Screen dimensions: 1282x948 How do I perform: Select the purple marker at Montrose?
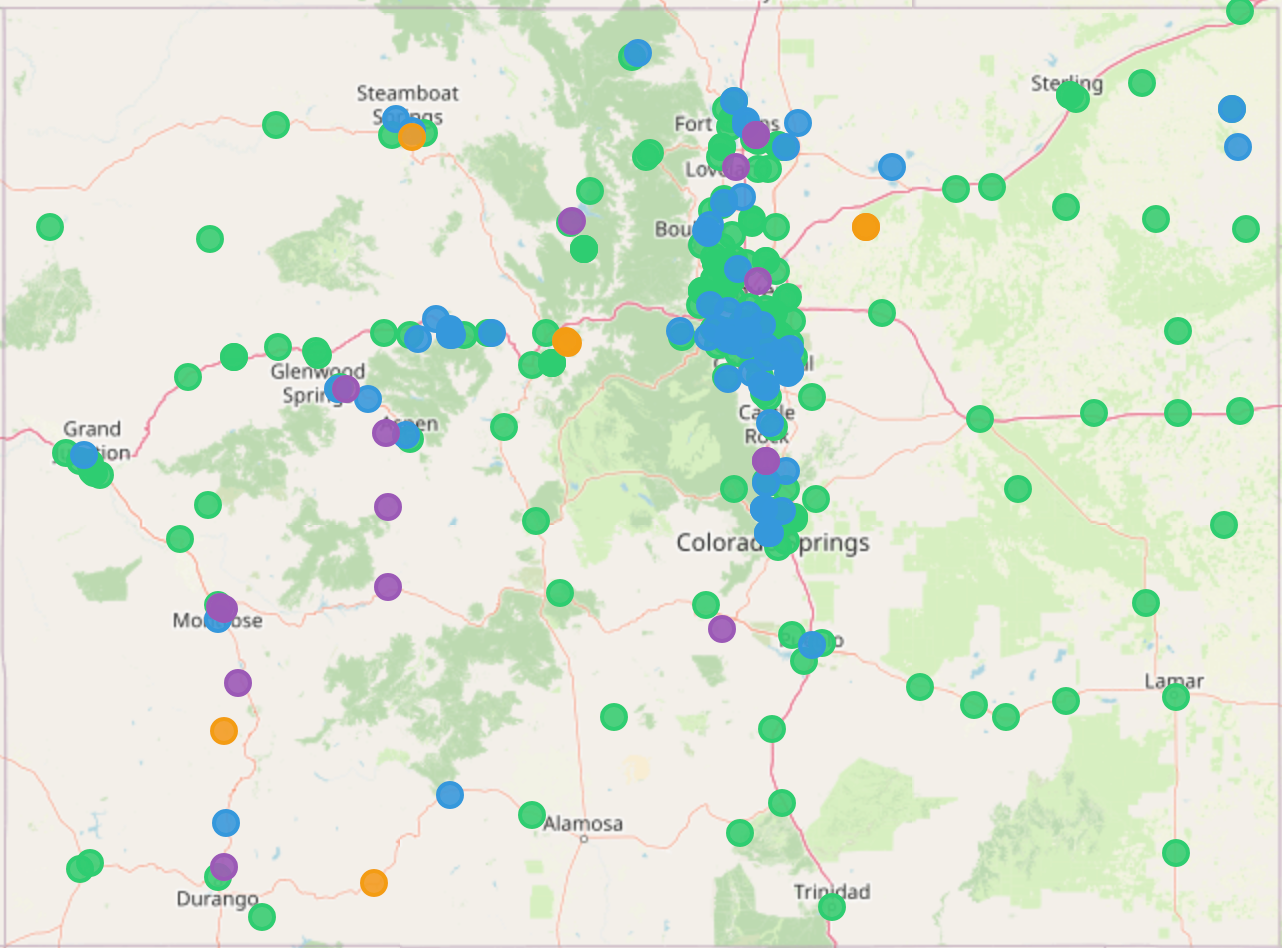[222, 608]
